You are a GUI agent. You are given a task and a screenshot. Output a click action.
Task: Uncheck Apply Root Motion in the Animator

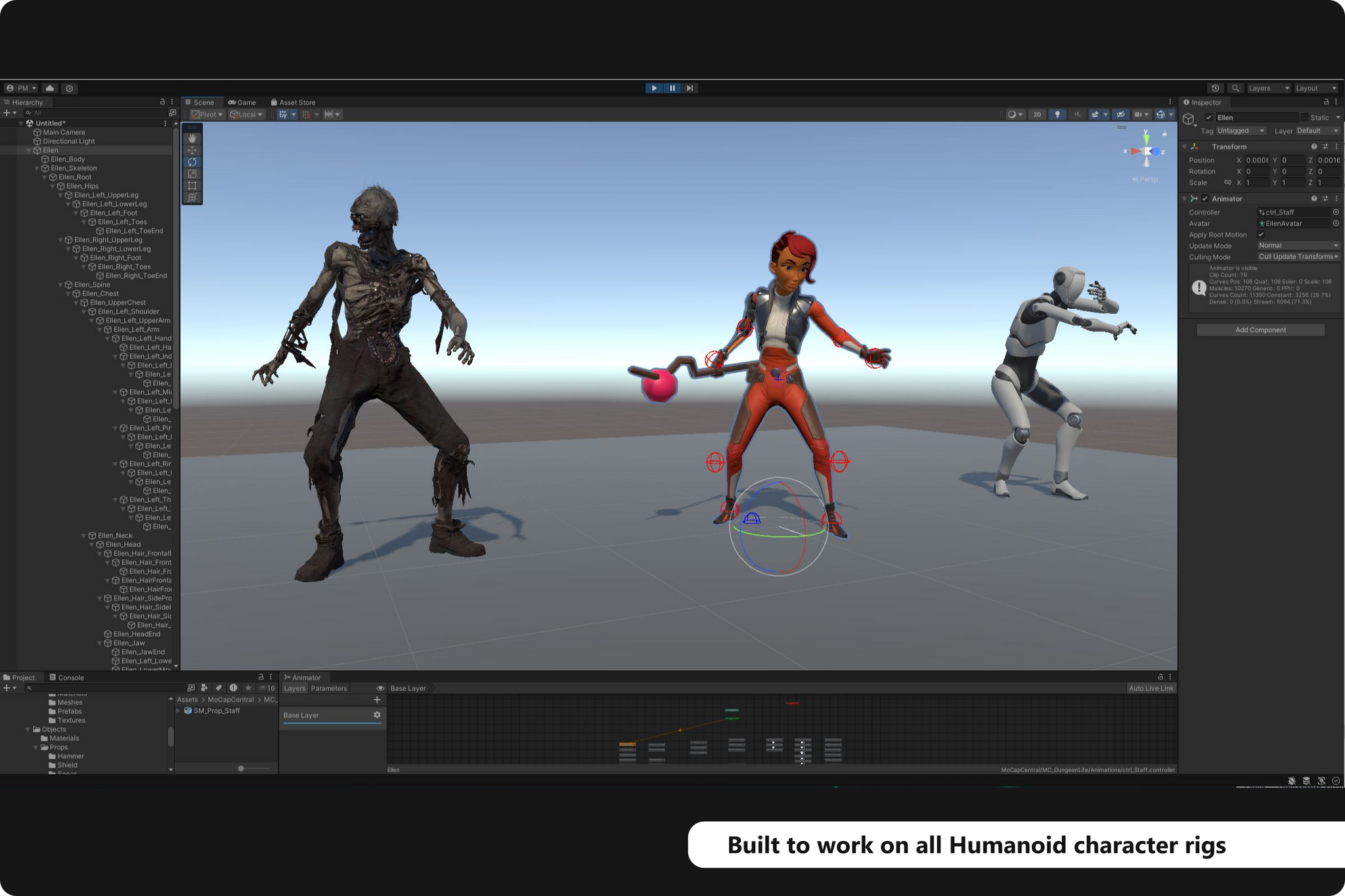(1261, 234)
